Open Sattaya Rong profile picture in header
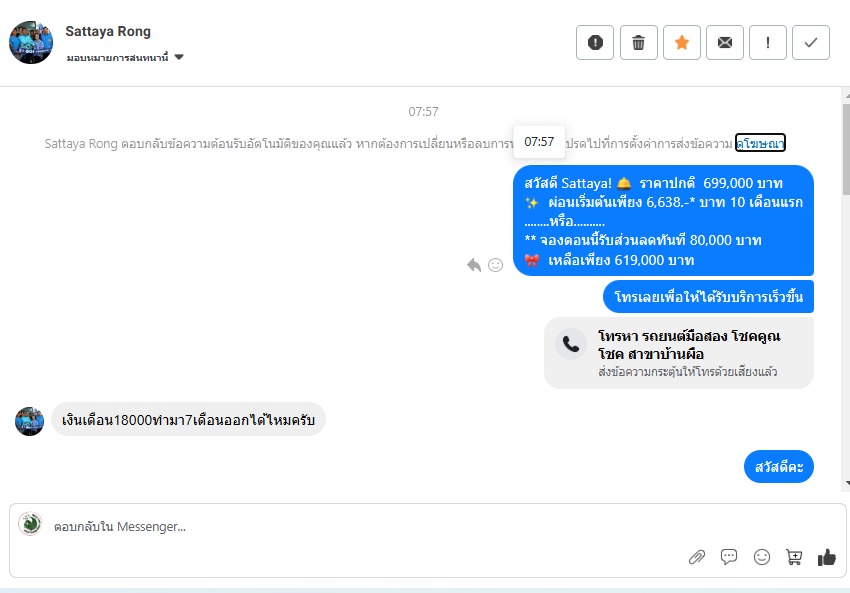Screen dimensions: 850x593 coord(31,42)
